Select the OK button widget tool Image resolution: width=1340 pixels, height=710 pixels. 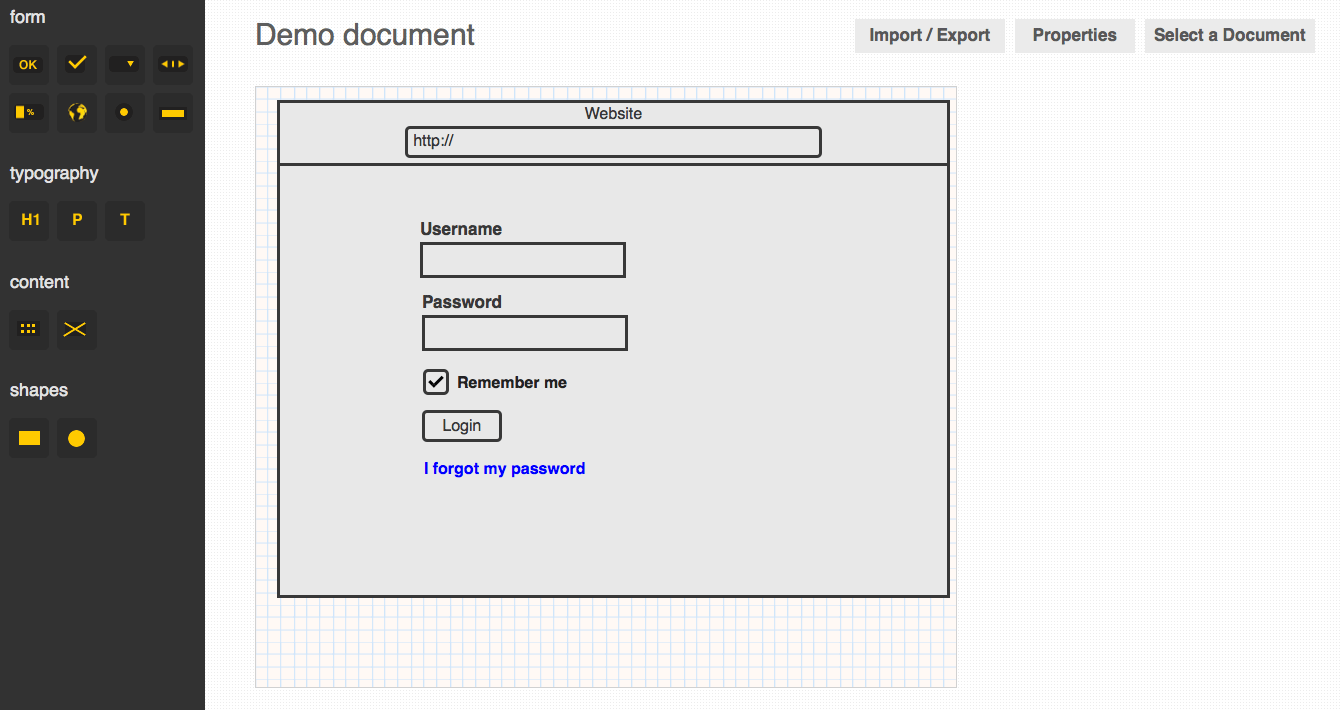tap(29, 65)
